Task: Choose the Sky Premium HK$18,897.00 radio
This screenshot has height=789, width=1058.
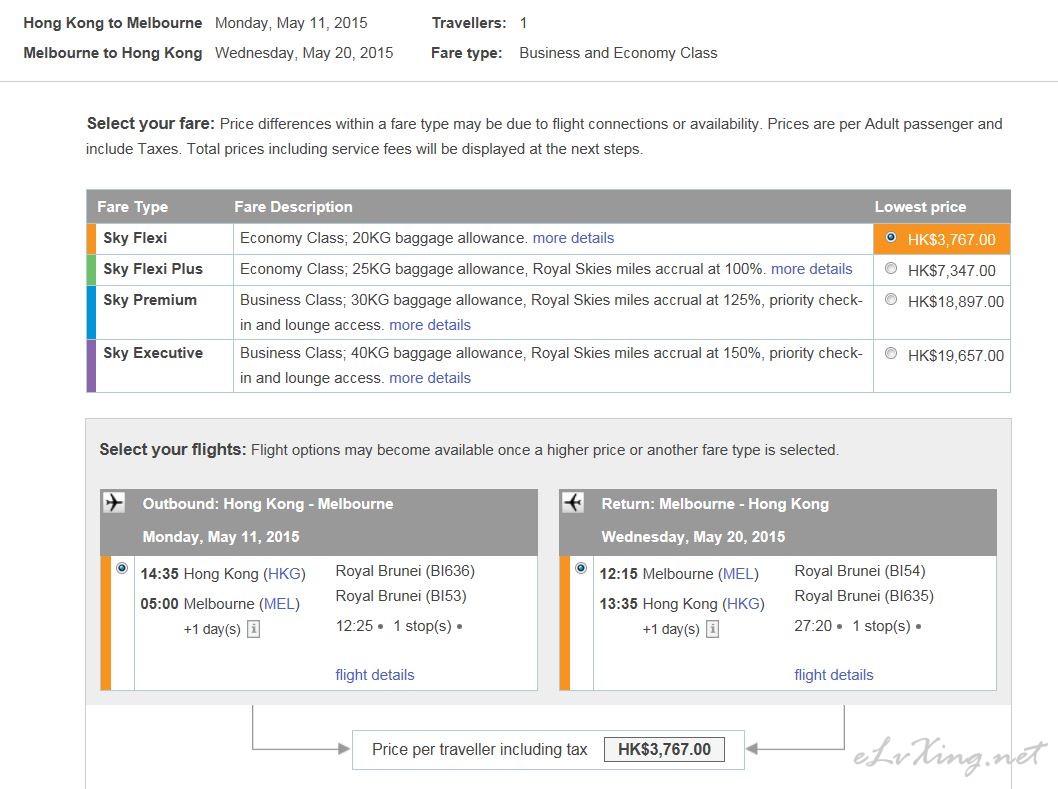Action: click(891, 300)
